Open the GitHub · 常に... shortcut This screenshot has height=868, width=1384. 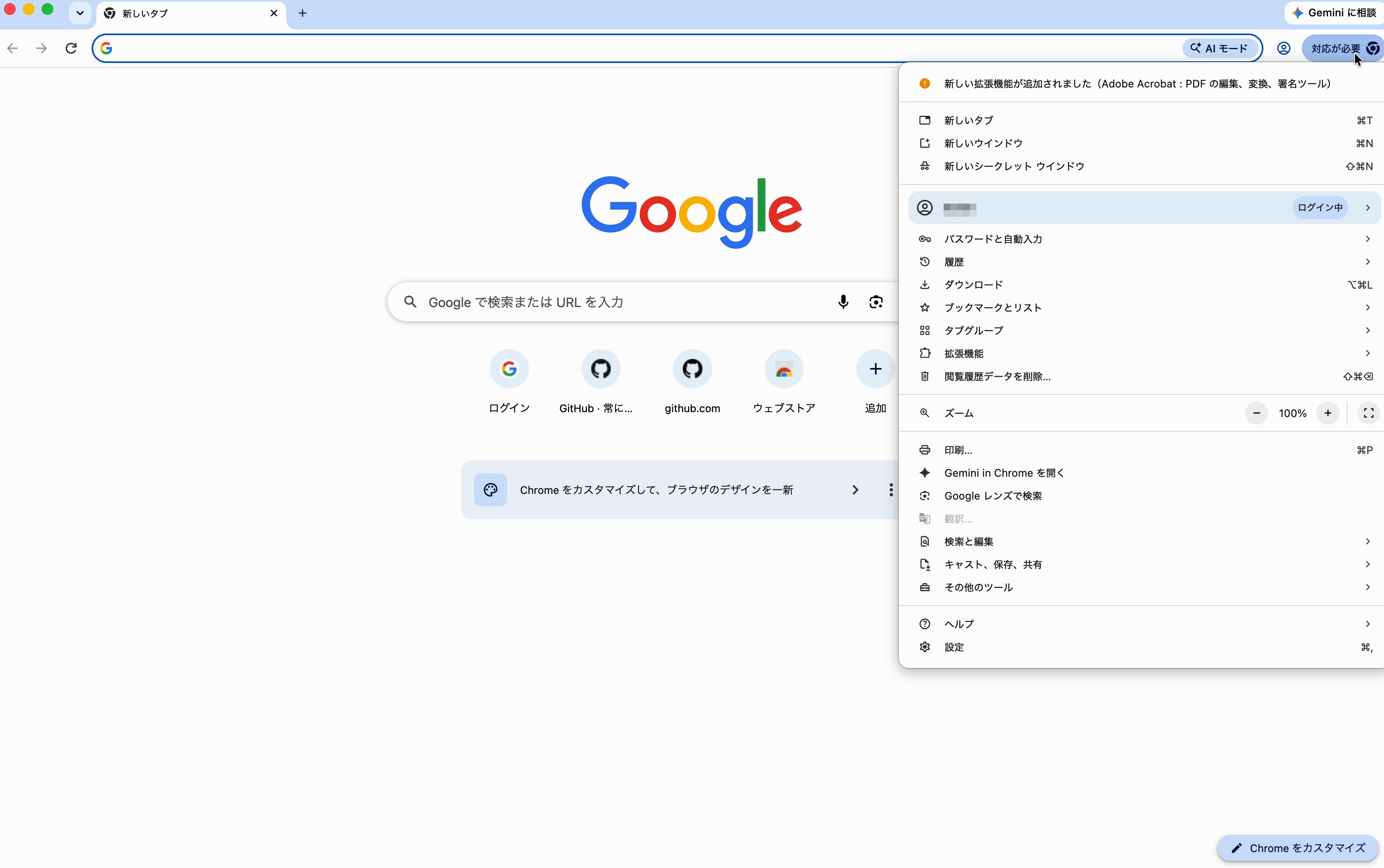pyautogui.click(x=601, y=382)
